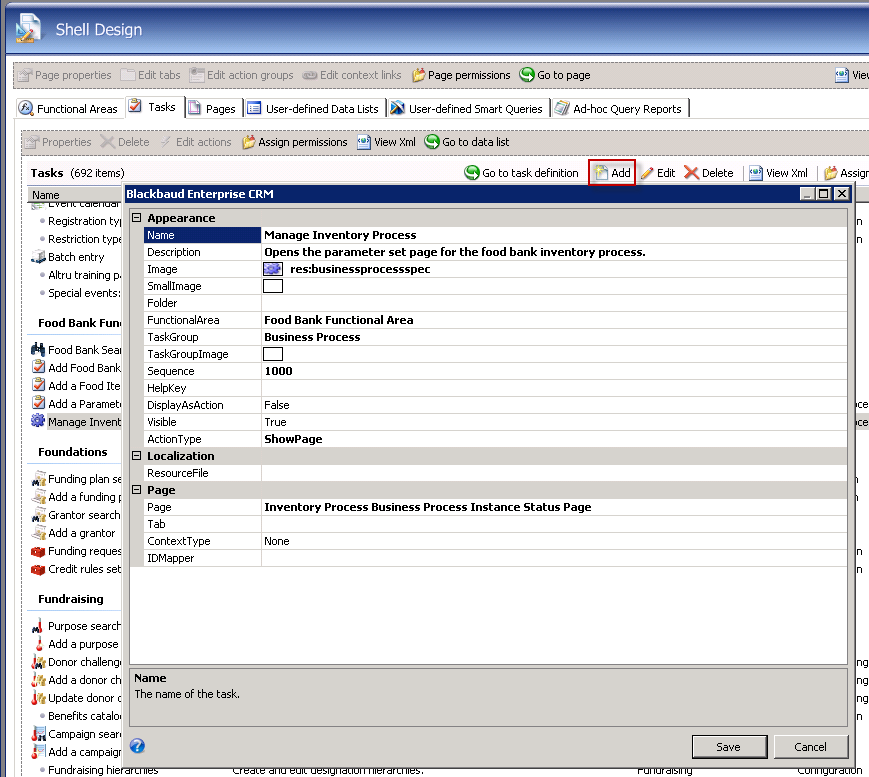Click the Cancel button
Image resolution: width=869 pixels, height=777 pixels.
pos(811,747)
